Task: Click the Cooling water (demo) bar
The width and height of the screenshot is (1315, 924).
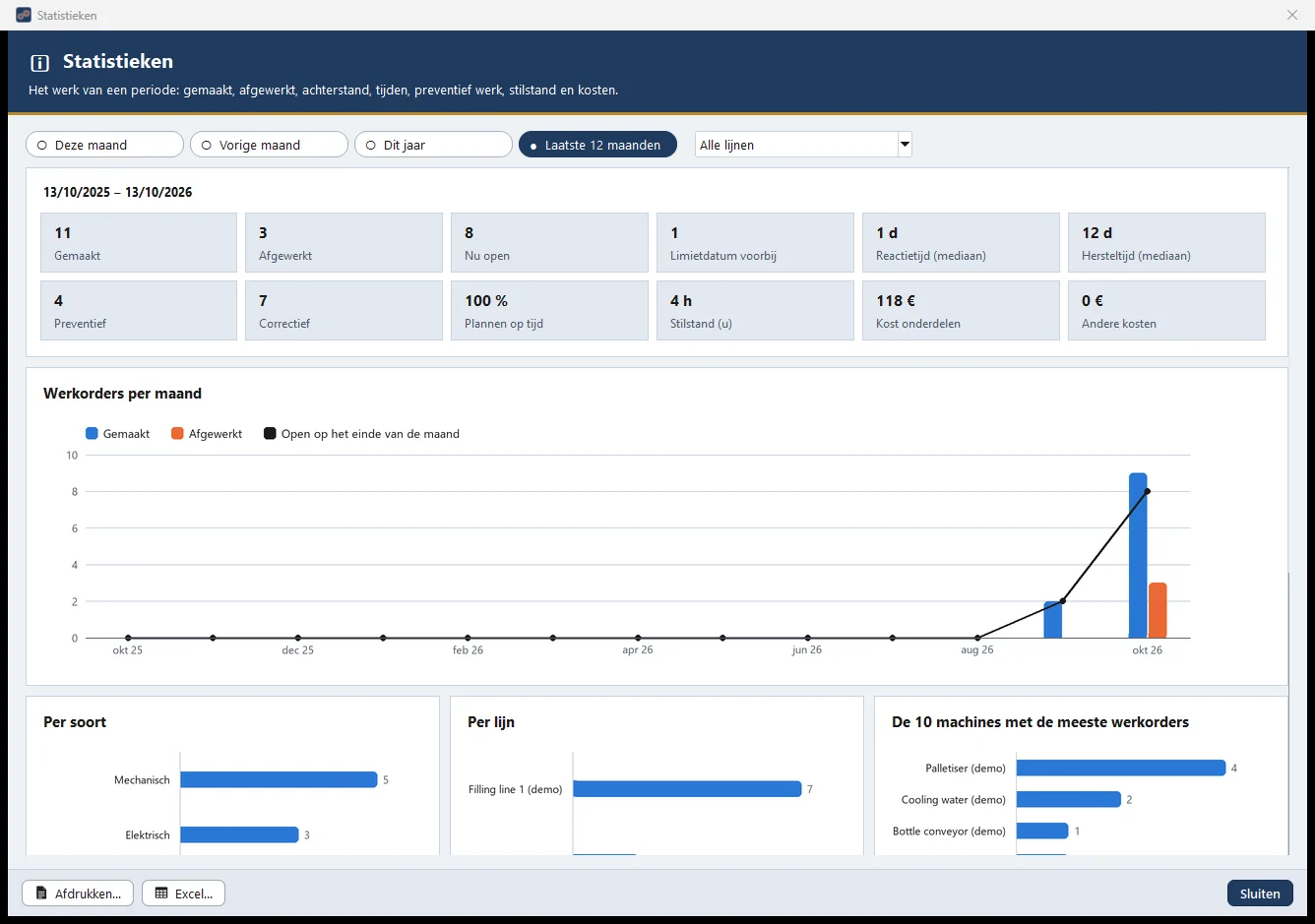Action: (x=1069, y=799)
